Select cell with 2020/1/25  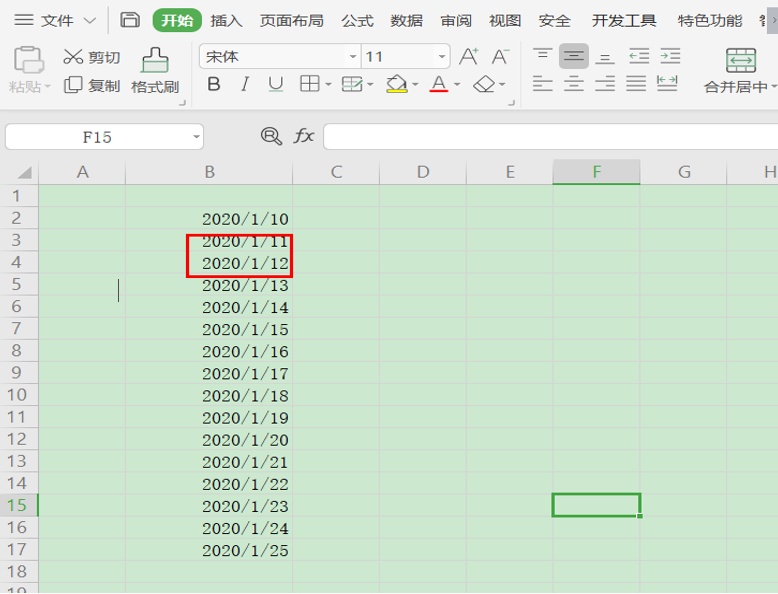click(209, 550)
